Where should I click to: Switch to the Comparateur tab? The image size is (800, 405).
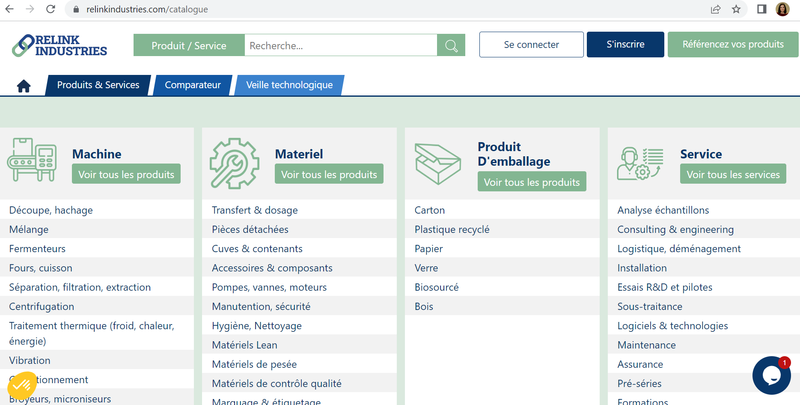192,85
